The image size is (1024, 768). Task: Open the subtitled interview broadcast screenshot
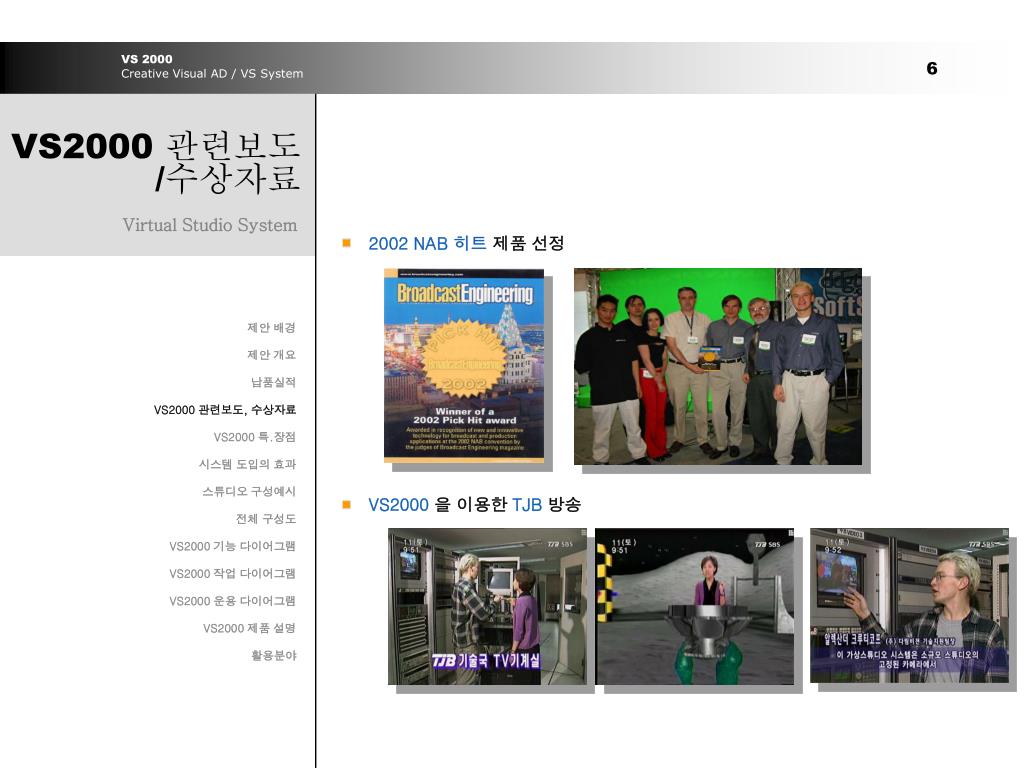pos(910,606)
